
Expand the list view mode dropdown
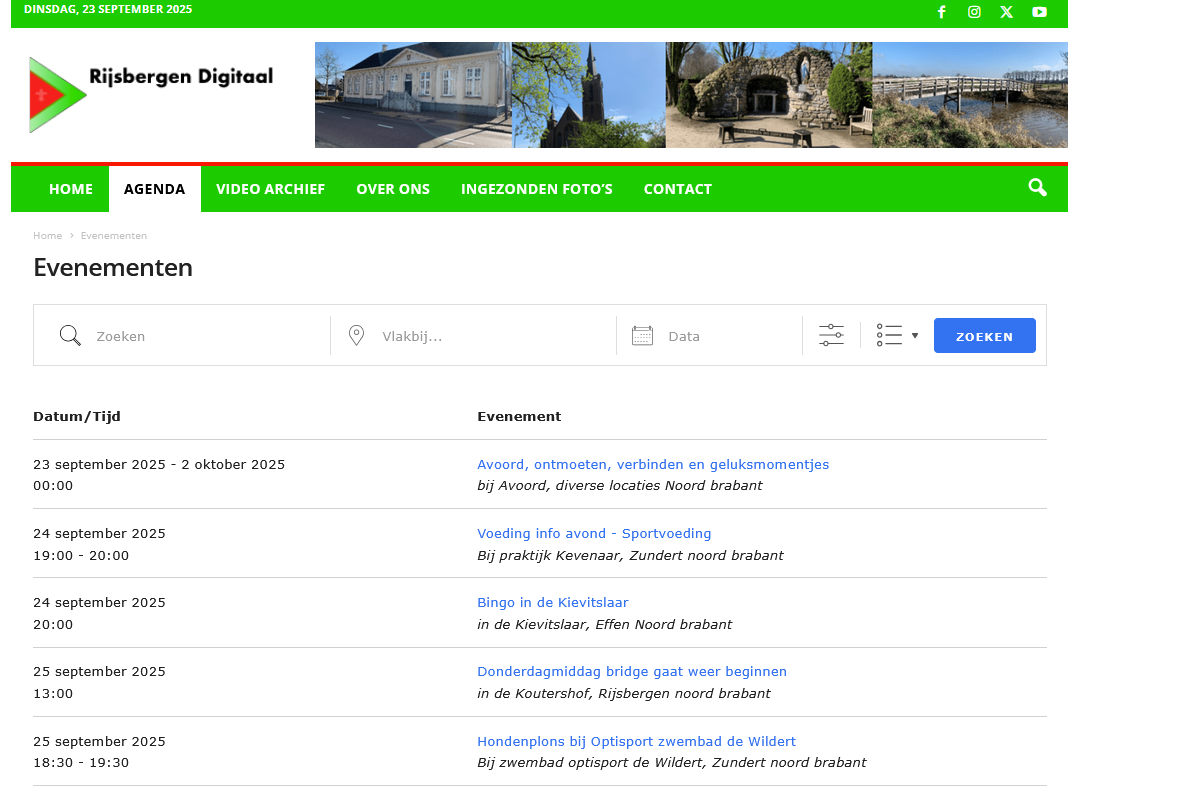897,335
